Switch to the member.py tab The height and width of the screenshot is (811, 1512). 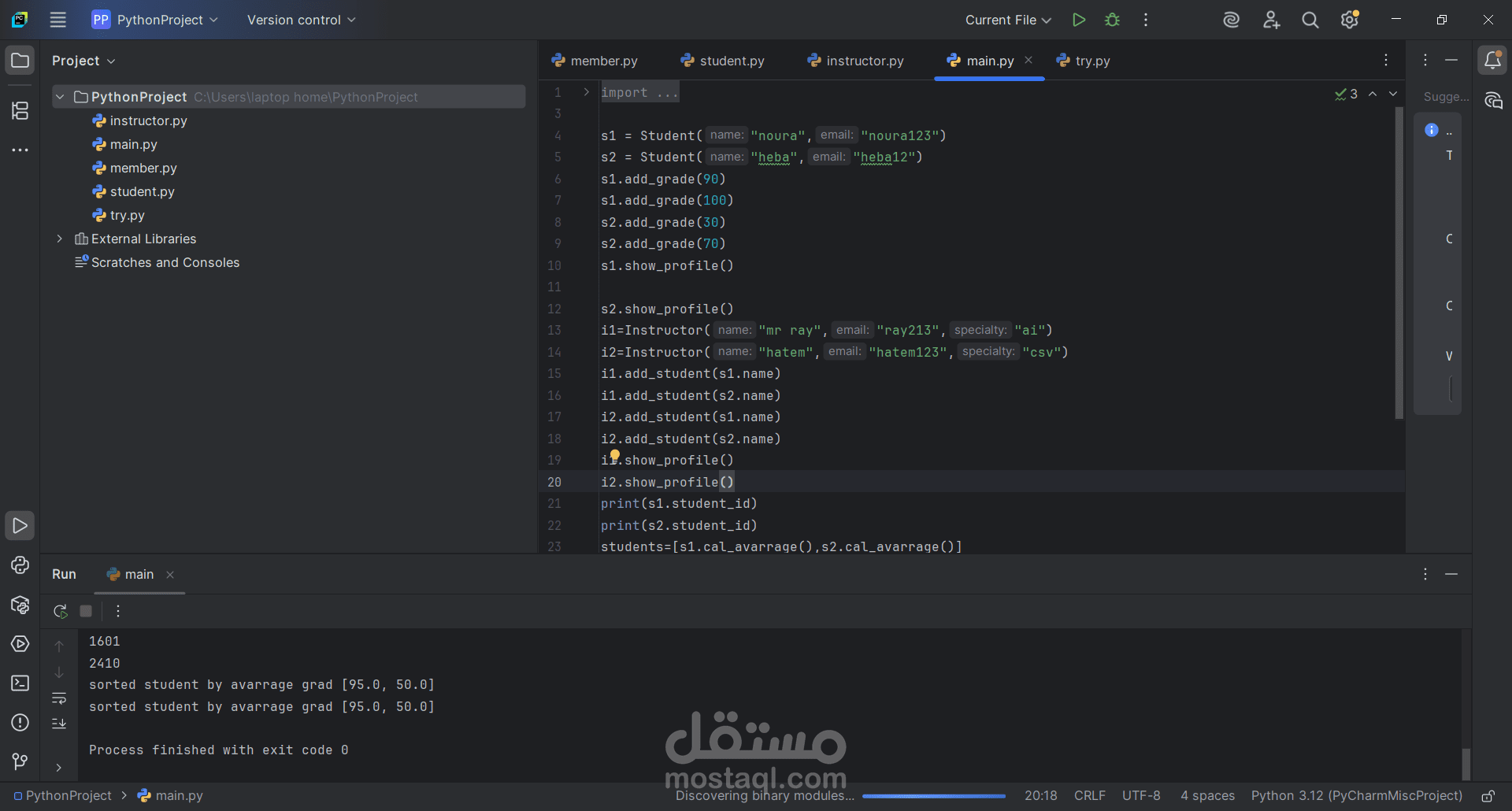click(595, 61)
